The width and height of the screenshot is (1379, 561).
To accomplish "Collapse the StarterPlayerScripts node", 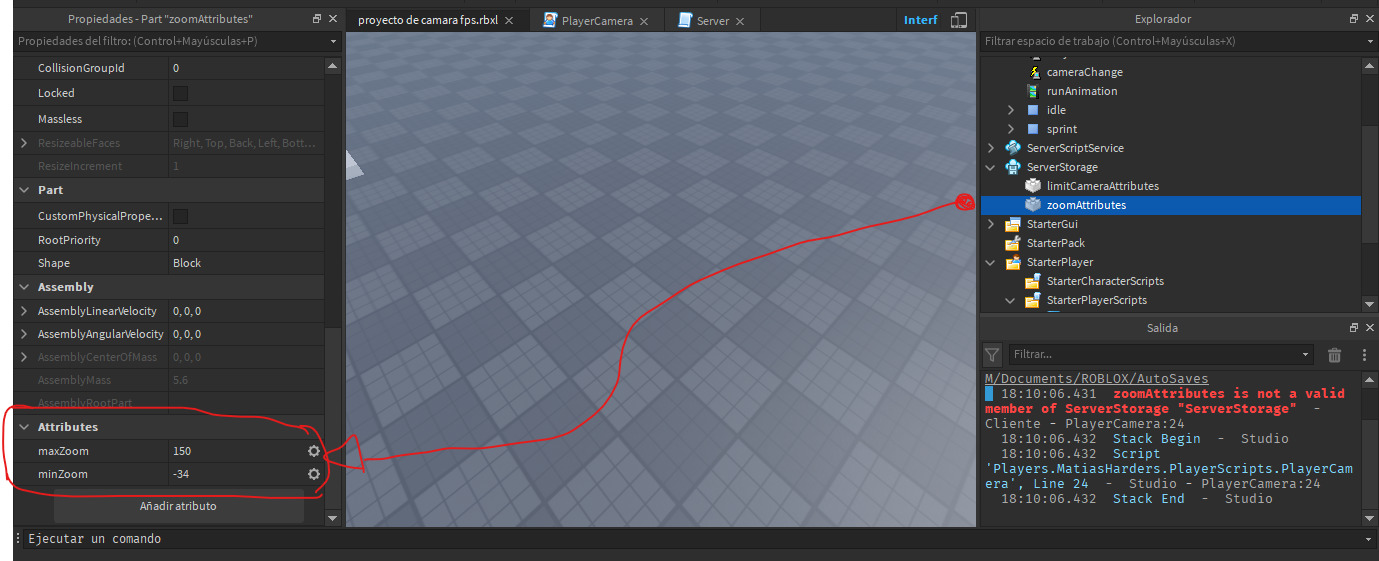I will point(1010,300).
